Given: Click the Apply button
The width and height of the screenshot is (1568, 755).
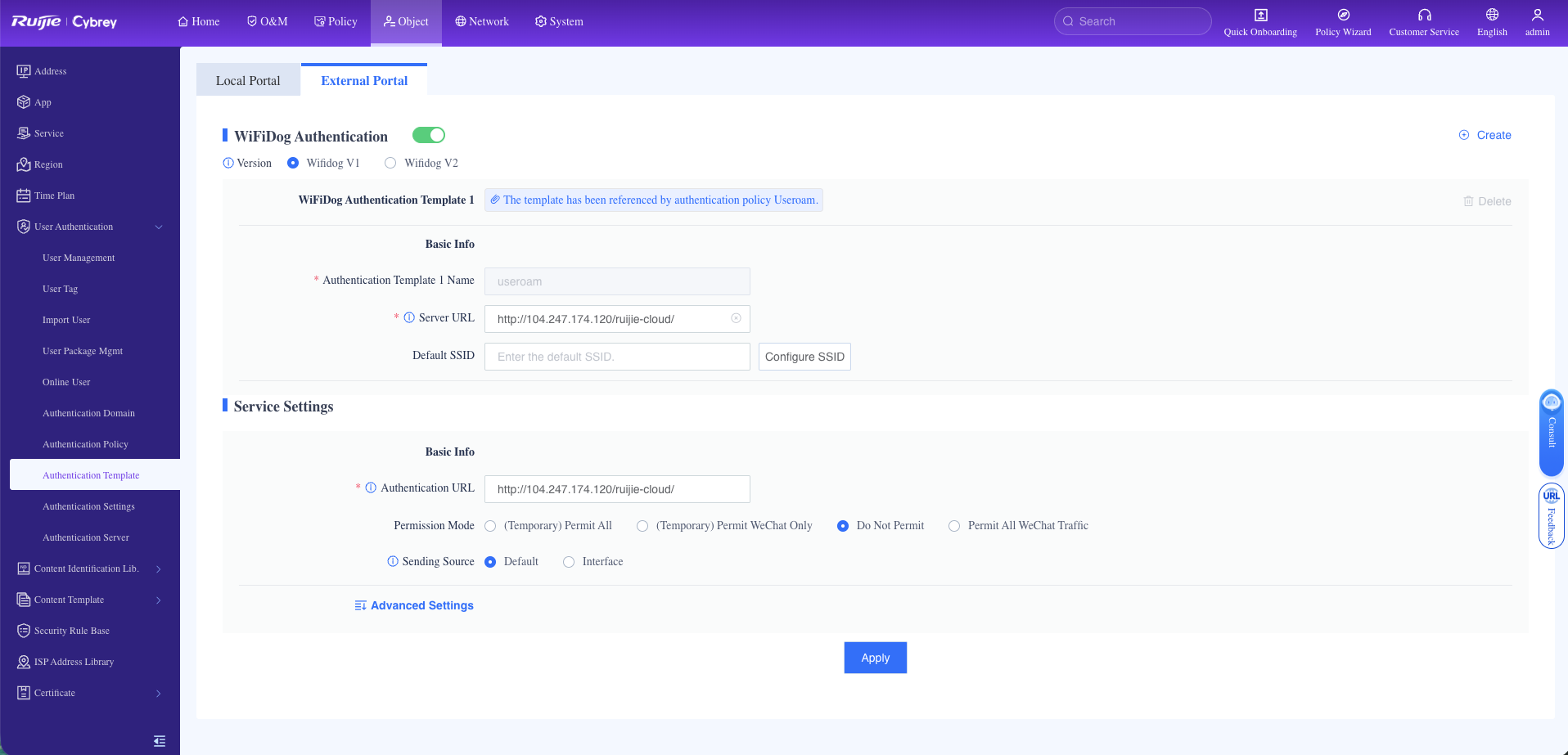Looking at the screenshot, I should [x=875, y=658].
